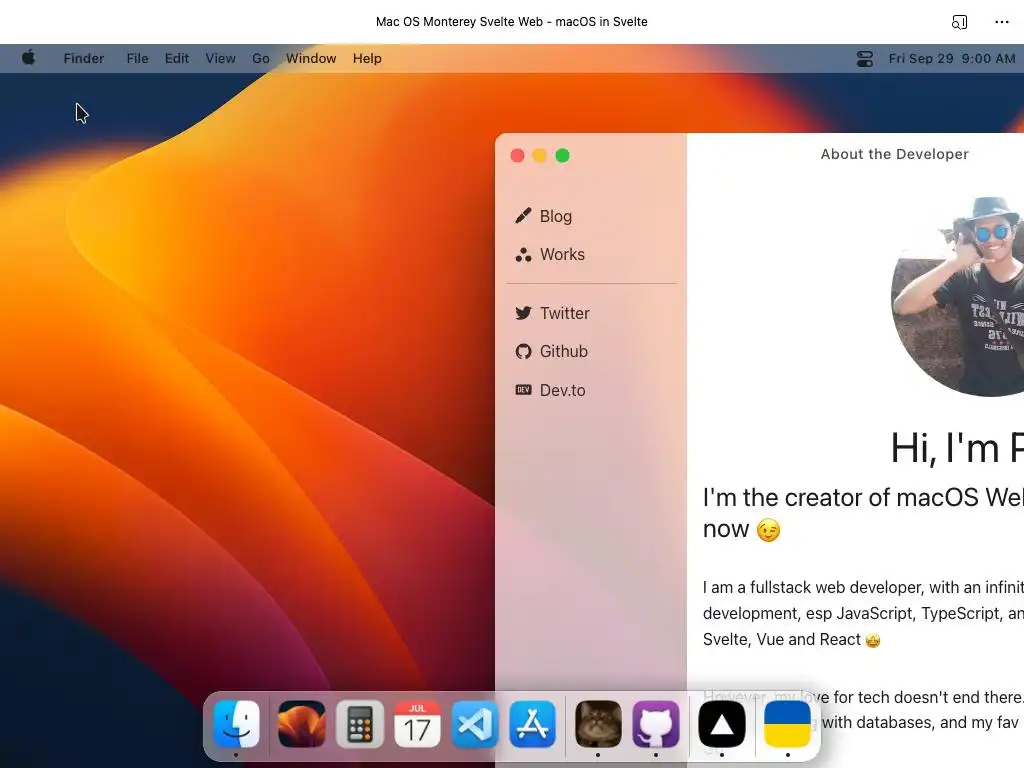Click the winking emoji after "now"
The image size is (1024, 768).
tap(769, 530)
